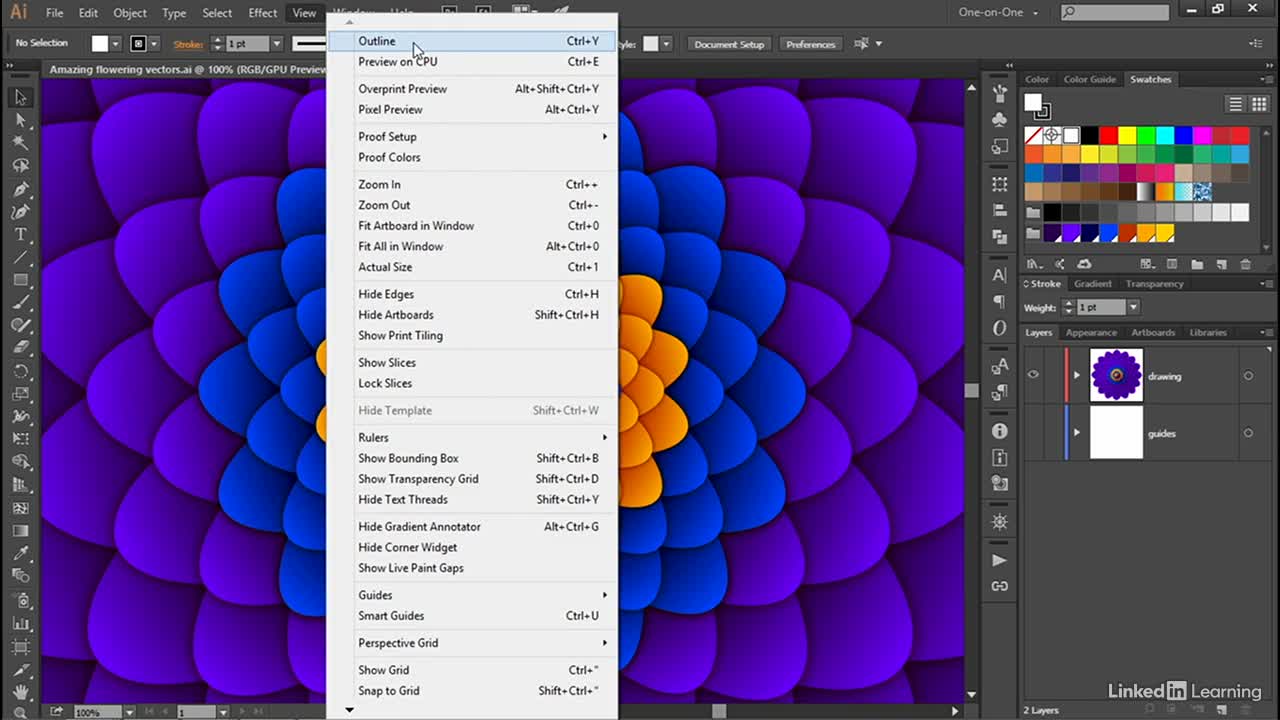1280x720 pixels.
Task: Choose Outline from View menu
Action: click(x=472, y=41)
